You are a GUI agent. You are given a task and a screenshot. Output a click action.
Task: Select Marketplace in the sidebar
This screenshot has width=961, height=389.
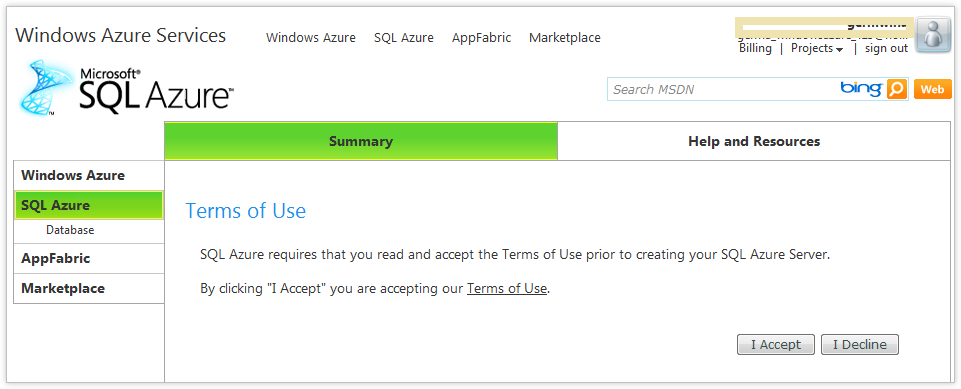pyautogui.click(x=89, y=289)
